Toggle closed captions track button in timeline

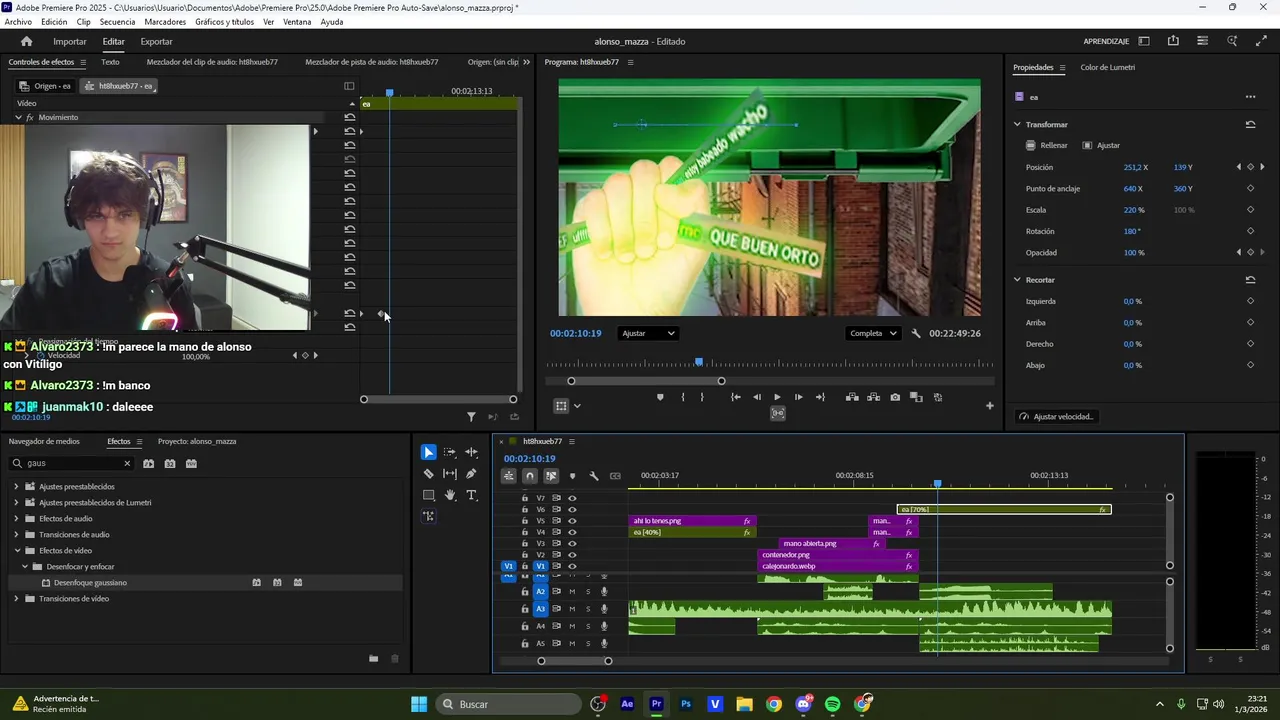(x=615, y=476)
